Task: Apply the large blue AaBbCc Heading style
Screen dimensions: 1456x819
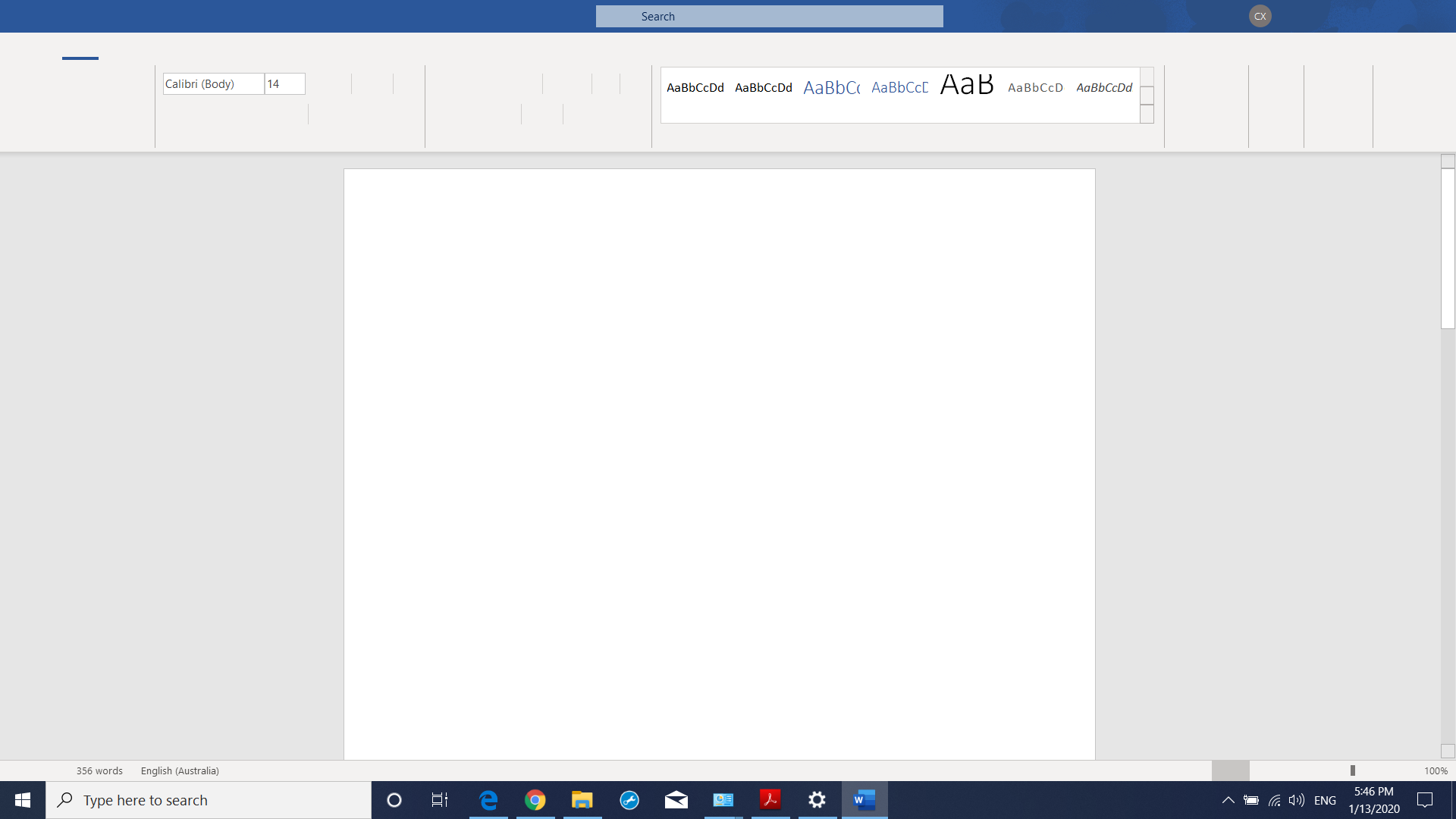Action: [831, 88]
